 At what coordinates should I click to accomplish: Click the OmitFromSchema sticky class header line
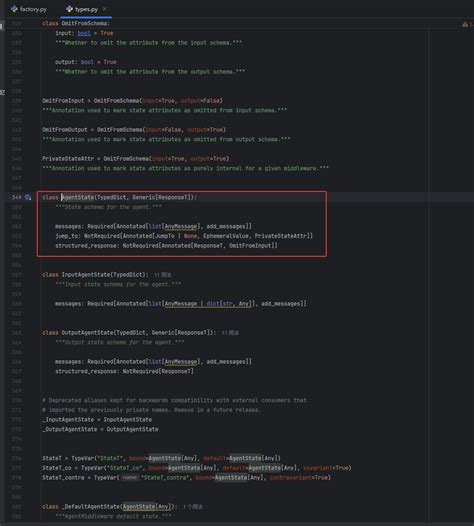tap(76, 23)
